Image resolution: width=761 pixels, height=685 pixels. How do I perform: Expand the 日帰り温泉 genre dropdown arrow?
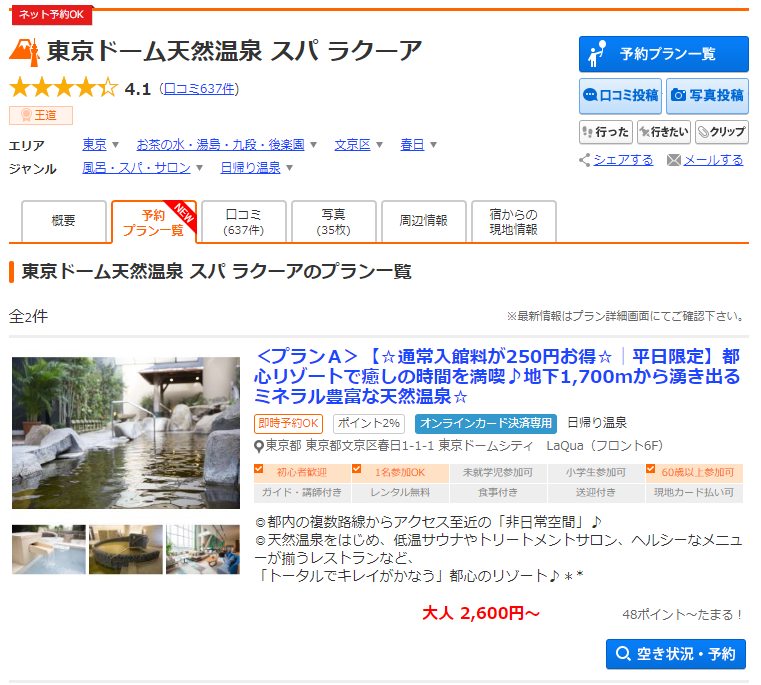[x=290, y=169]
